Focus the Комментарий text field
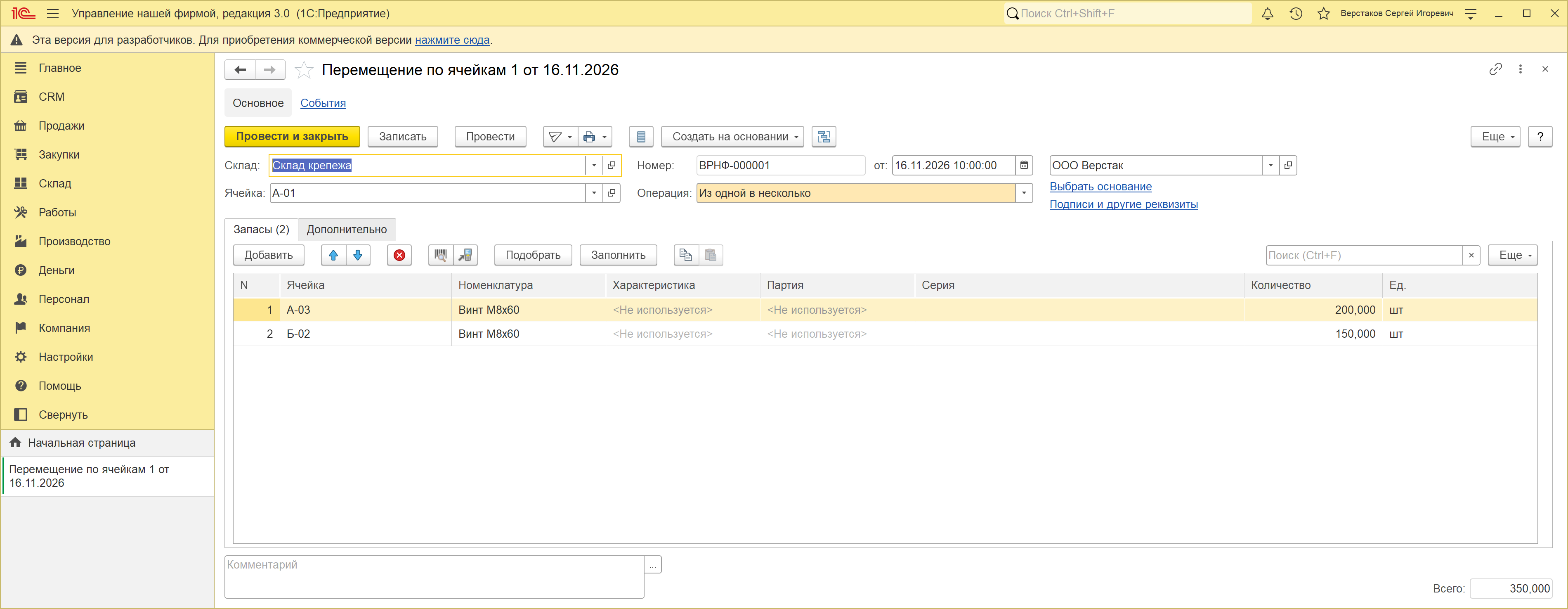 click(x=434, y=576)
